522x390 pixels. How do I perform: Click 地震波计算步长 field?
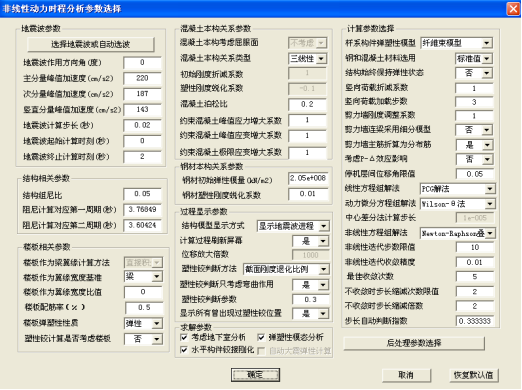click(x=142, y=125)
